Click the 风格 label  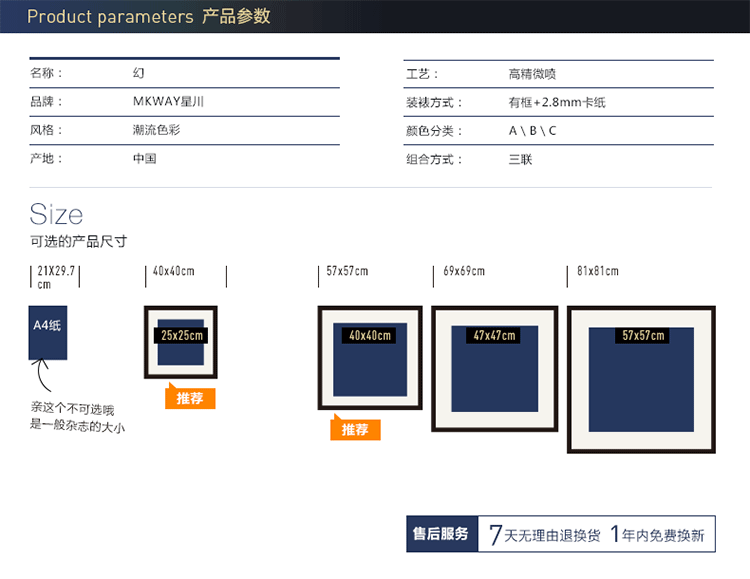coord(46,130)
